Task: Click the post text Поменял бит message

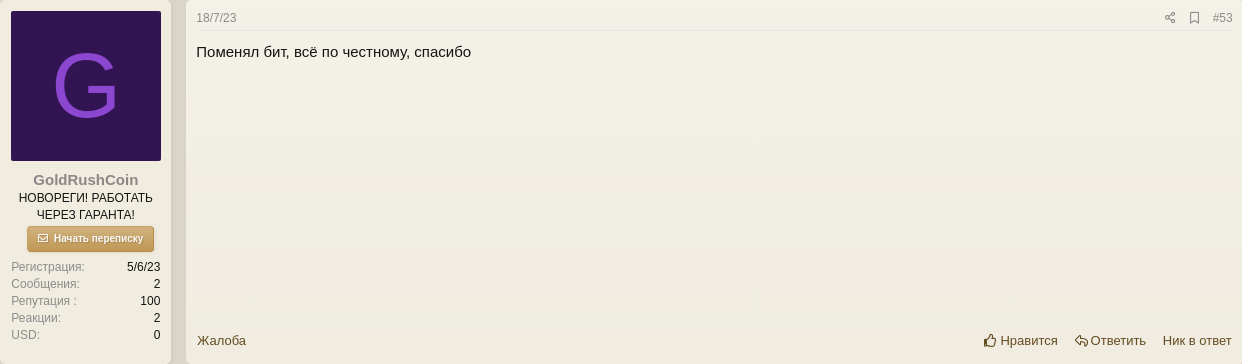Action: (333, 52)
